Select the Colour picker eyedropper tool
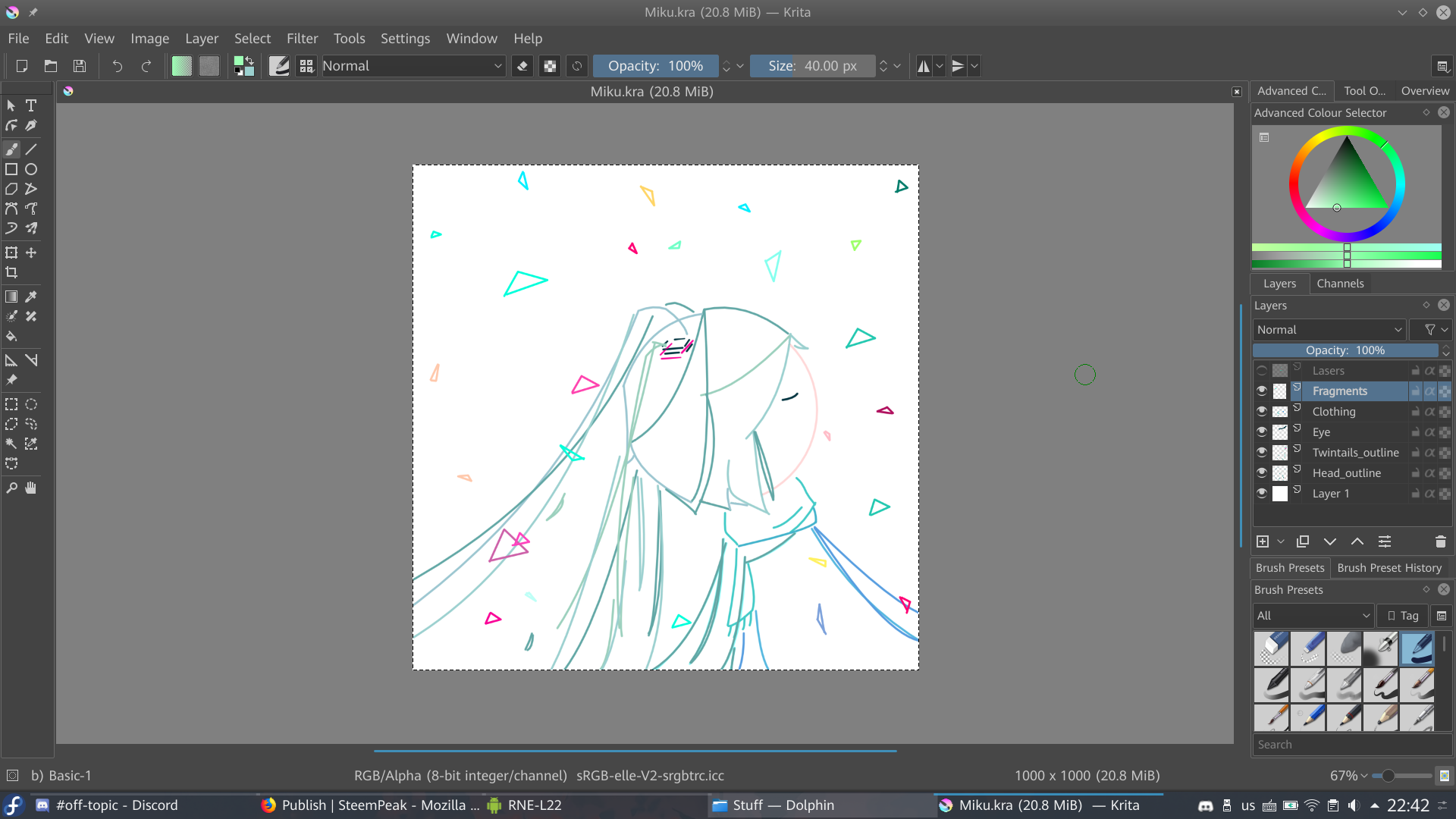1456x819 pixels. tap(31, 297)
